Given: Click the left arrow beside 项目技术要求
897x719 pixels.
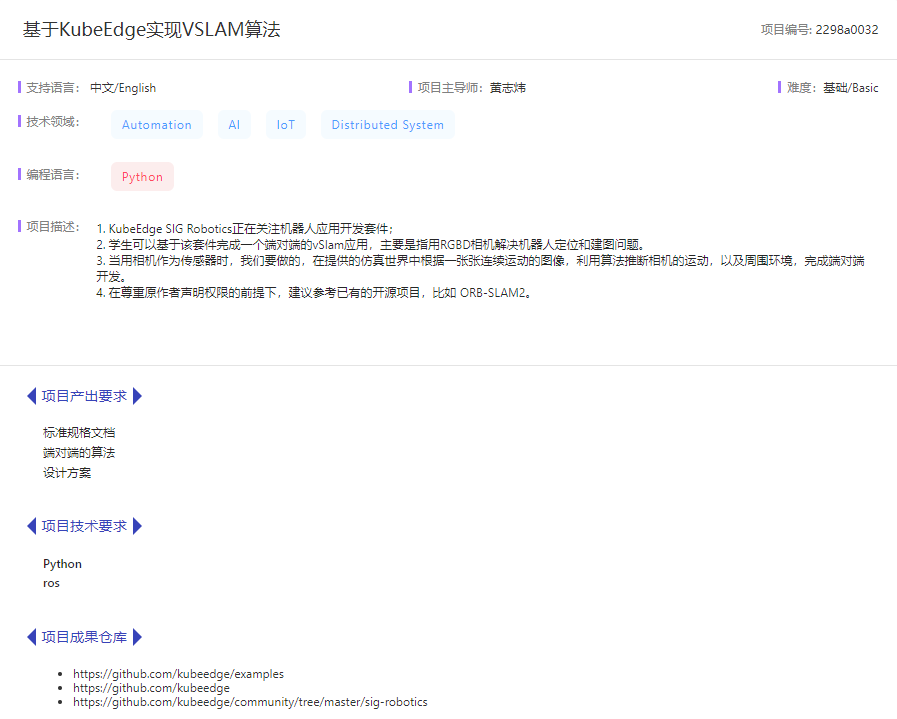Looking at the screenshot, I should click(x=31, y=526).
